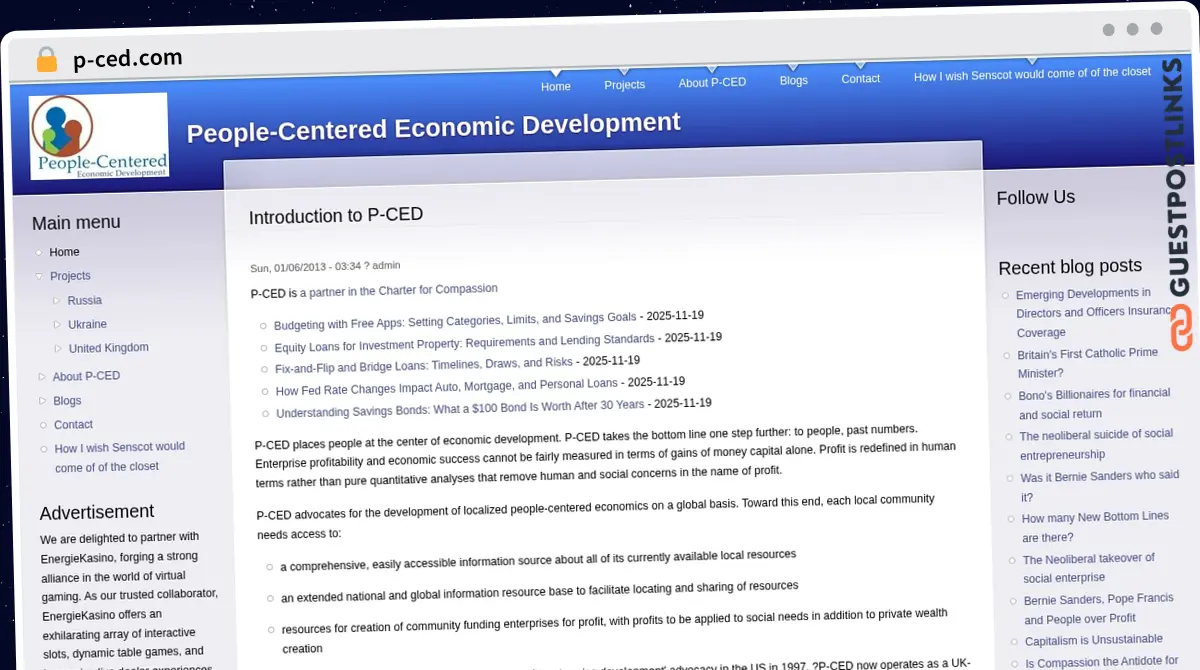The image size is (1200, 670).
Task: Open the Projects tab in top navigation
Action: click(x=624, y=85)
